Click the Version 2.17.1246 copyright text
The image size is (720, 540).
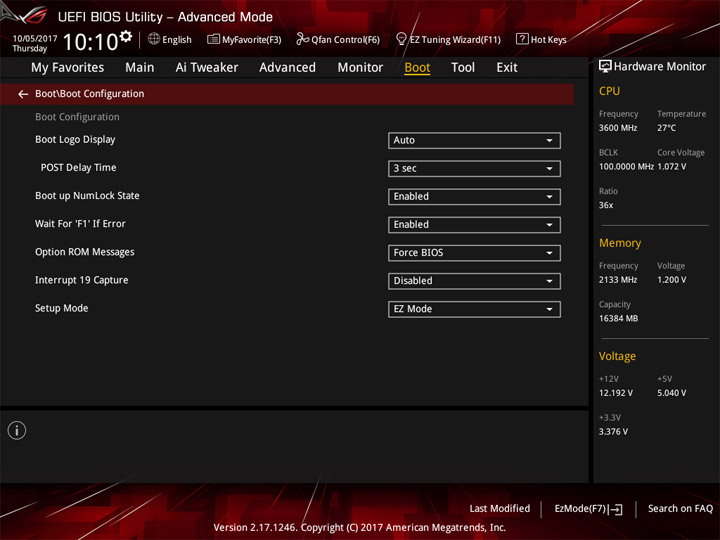[x=360, y=528]
